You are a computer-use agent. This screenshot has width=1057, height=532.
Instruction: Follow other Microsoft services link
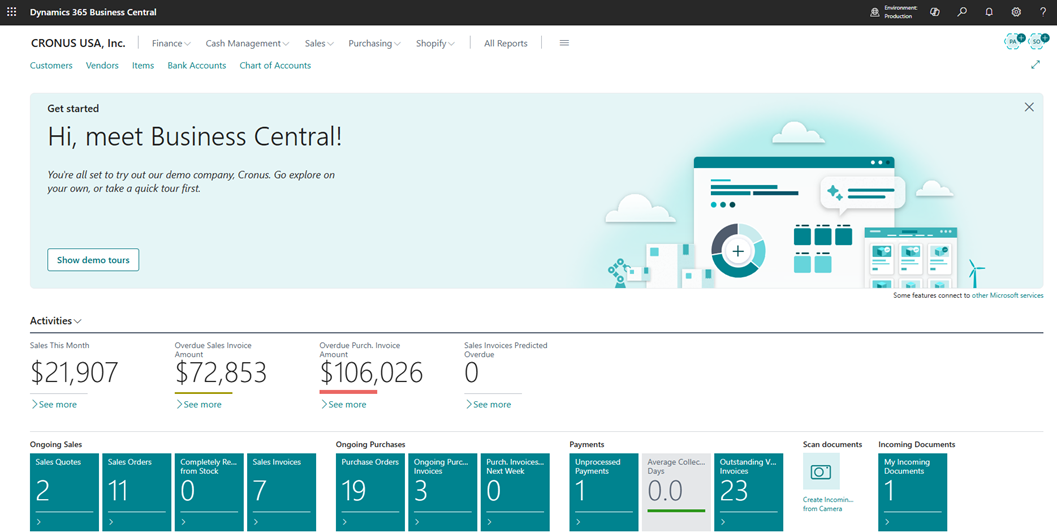(x=1007, y=295)
